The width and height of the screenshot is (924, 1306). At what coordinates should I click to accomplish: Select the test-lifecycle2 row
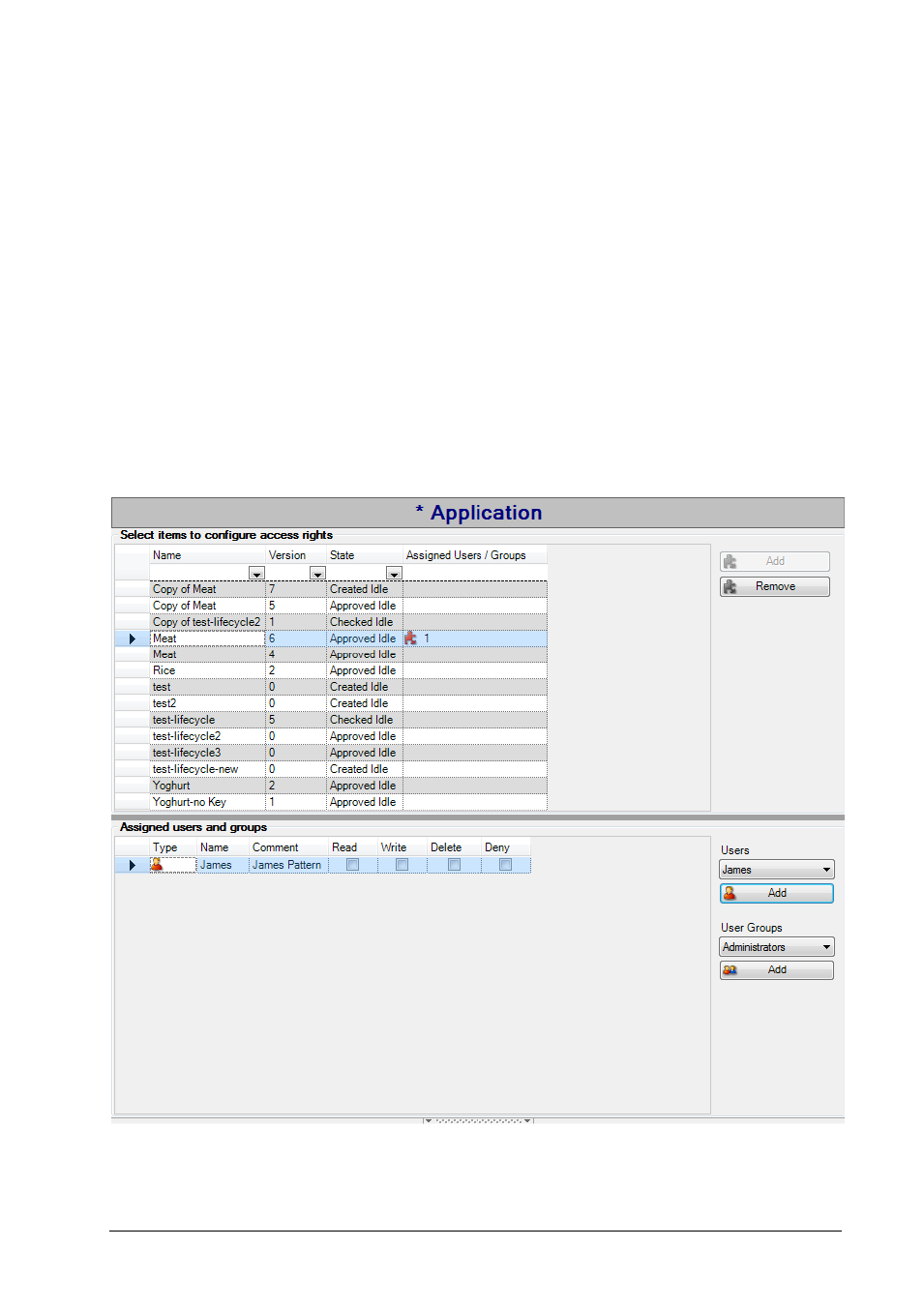[x=331, y=736]
